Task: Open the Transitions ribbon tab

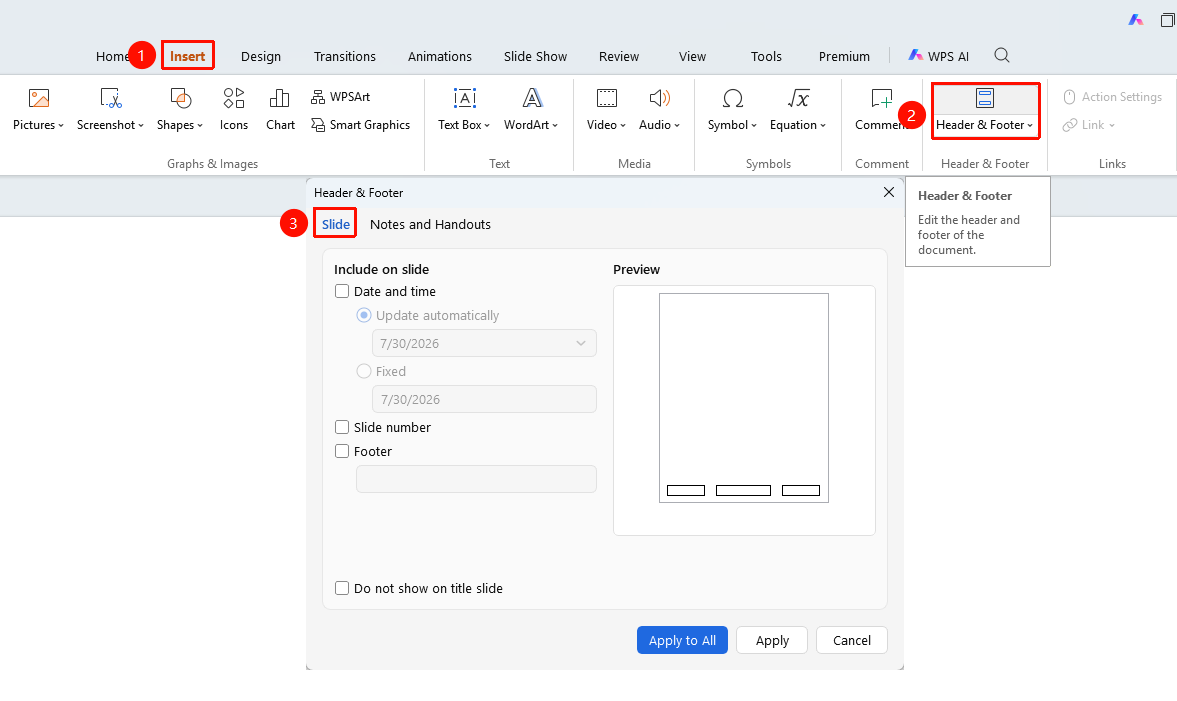Action: [345, 56]
